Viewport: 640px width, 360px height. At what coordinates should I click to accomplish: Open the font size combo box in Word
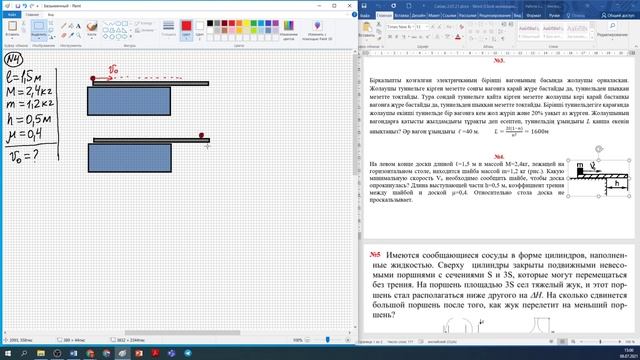coord(421,27)
